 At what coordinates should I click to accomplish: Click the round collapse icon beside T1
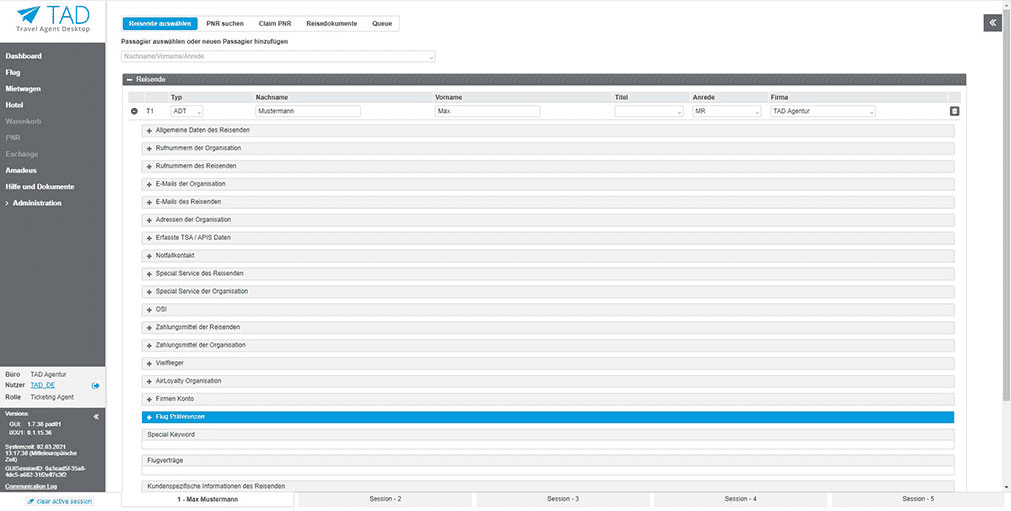pos(134,111)
